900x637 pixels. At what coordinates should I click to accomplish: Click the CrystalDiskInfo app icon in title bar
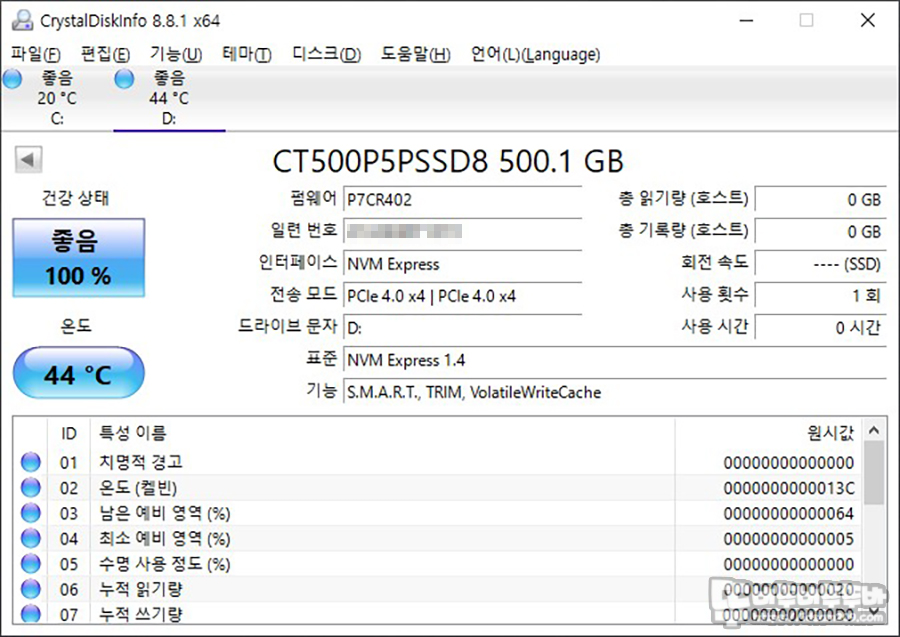click(x=22, y=21)
